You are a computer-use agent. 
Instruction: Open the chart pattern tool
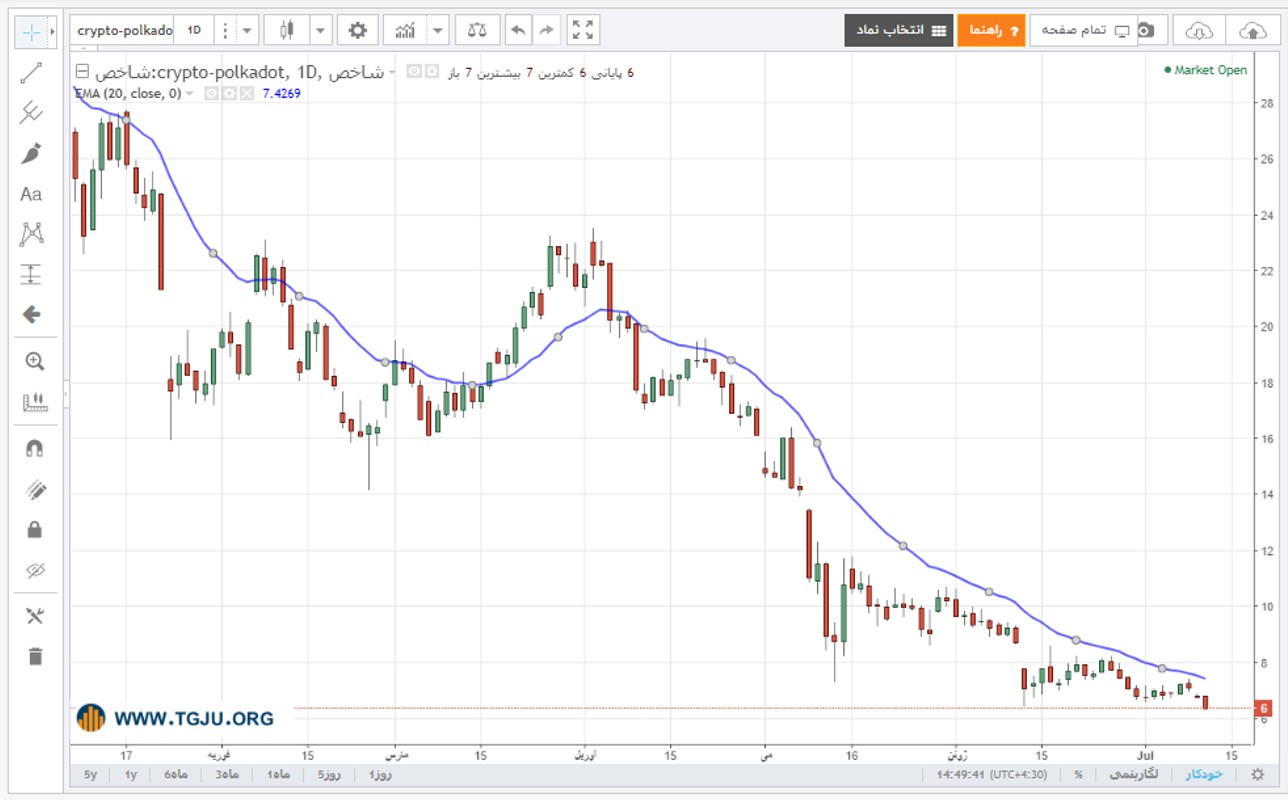(x=31, y=235)
